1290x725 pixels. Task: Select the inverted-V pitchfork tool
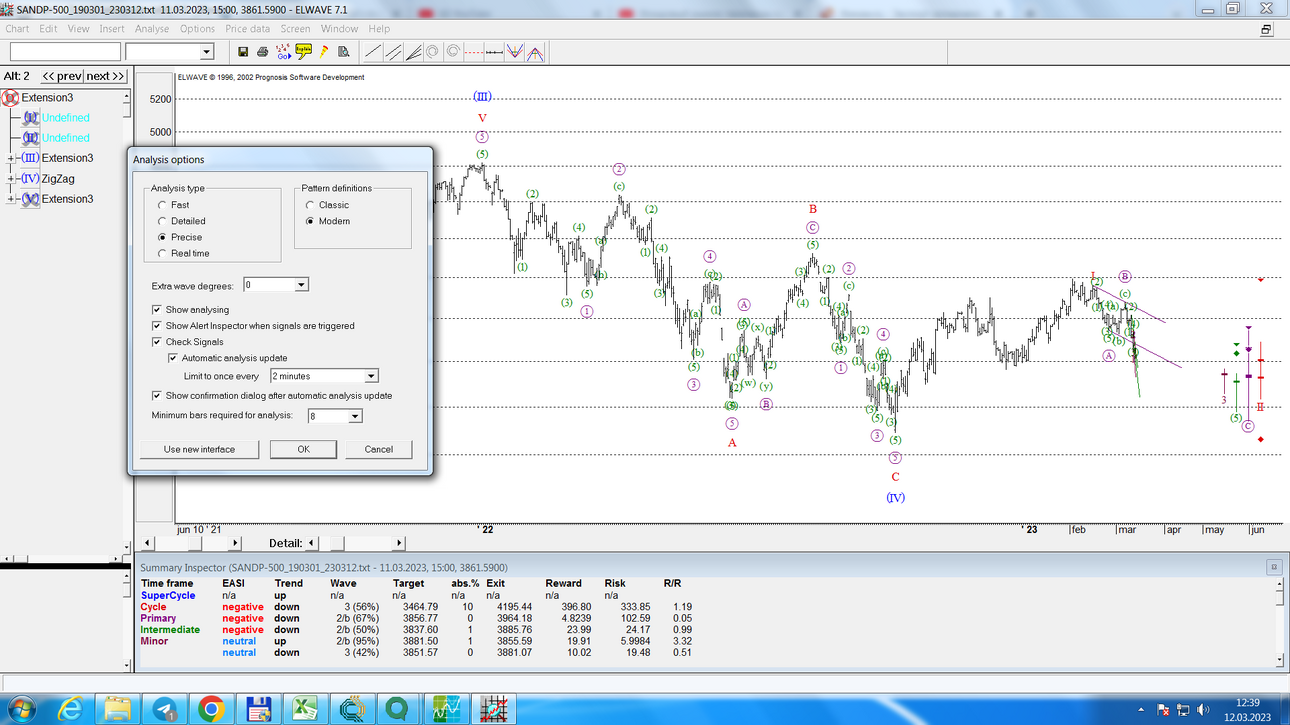click(535, 52)
